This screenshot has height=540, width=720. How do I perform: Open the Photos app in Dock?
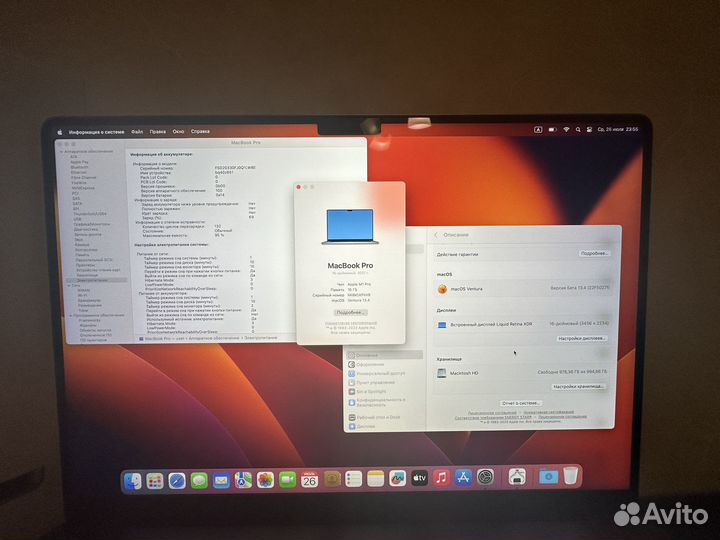[265, 480]
